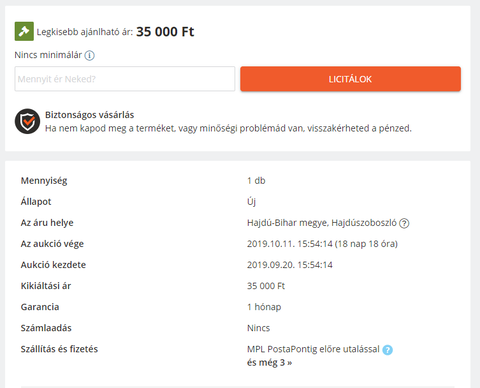Screen dimensions: 480x388
Task: Click the orange LICITÁLOK button
Action: (x=350, y=79)
